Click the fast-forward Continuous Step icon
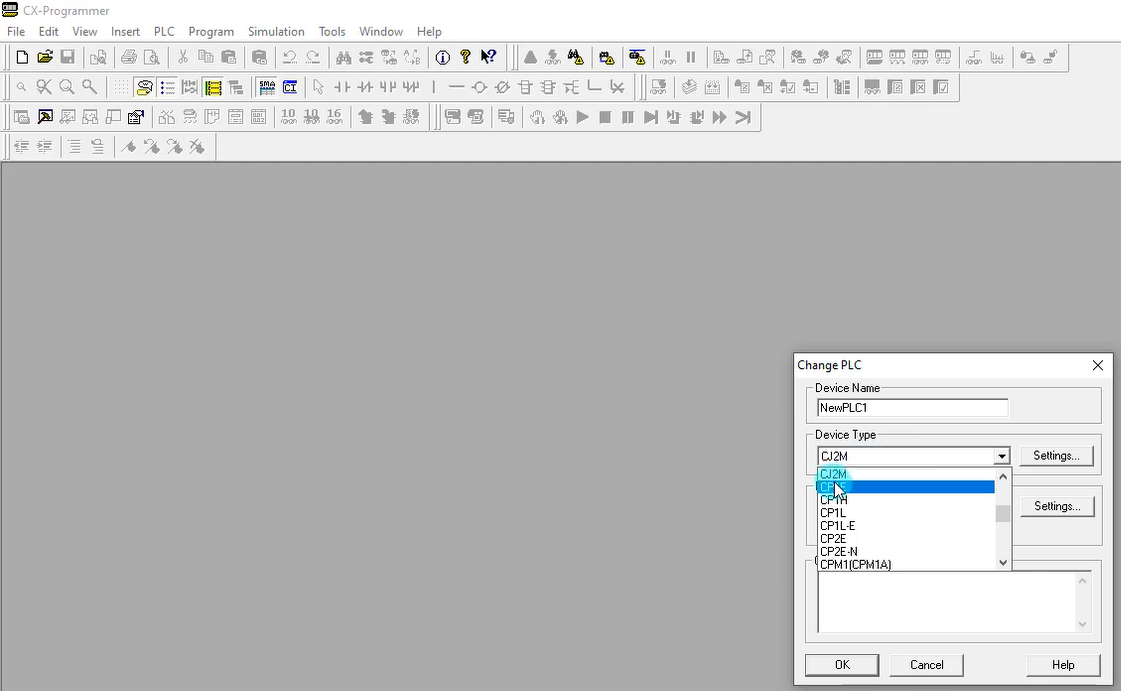Viewport: 1121px width, 691px height. [x=719, y=116]
